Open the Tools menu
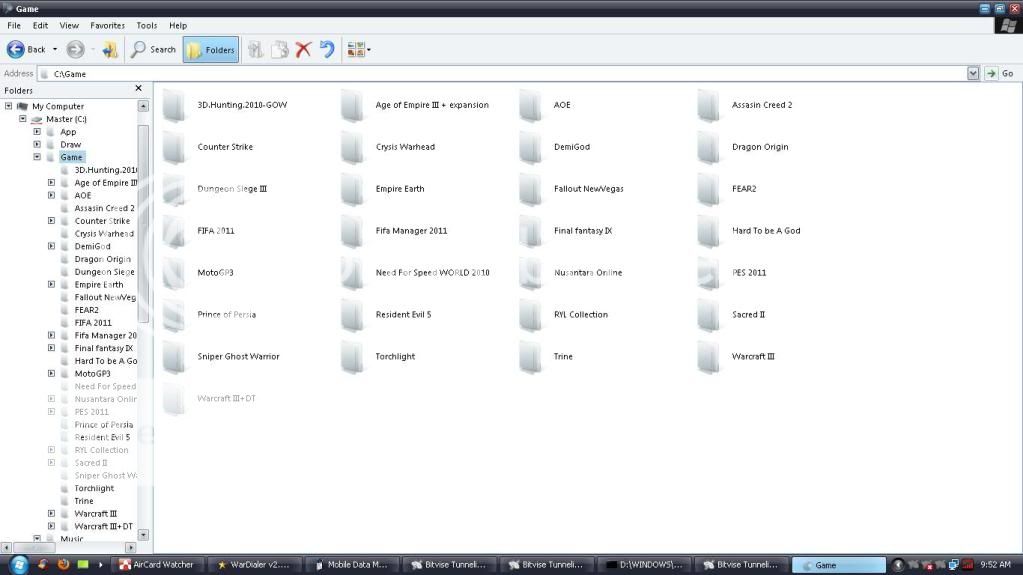The width and height of the screenshot is (1023, 575). [x=147, y=25]
